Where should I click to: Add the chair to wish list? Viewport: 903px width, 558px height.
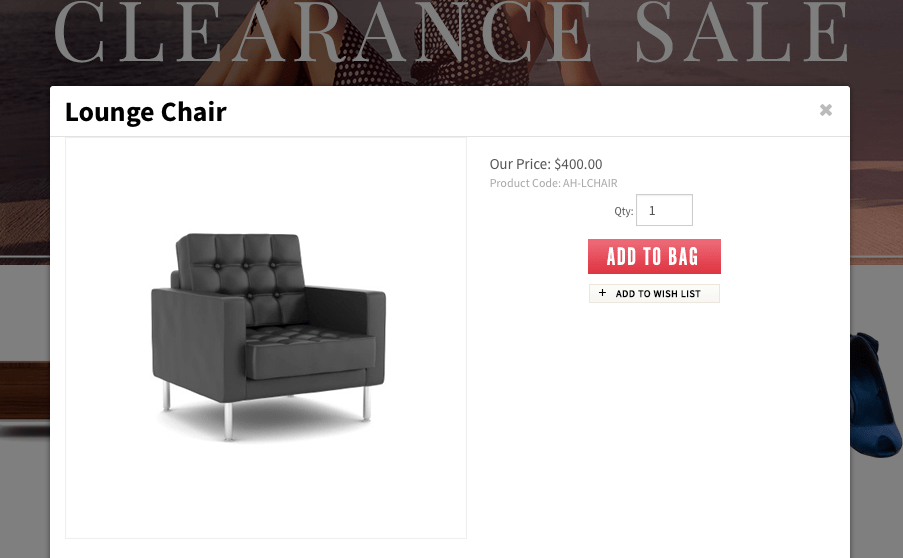coord(654,293)
